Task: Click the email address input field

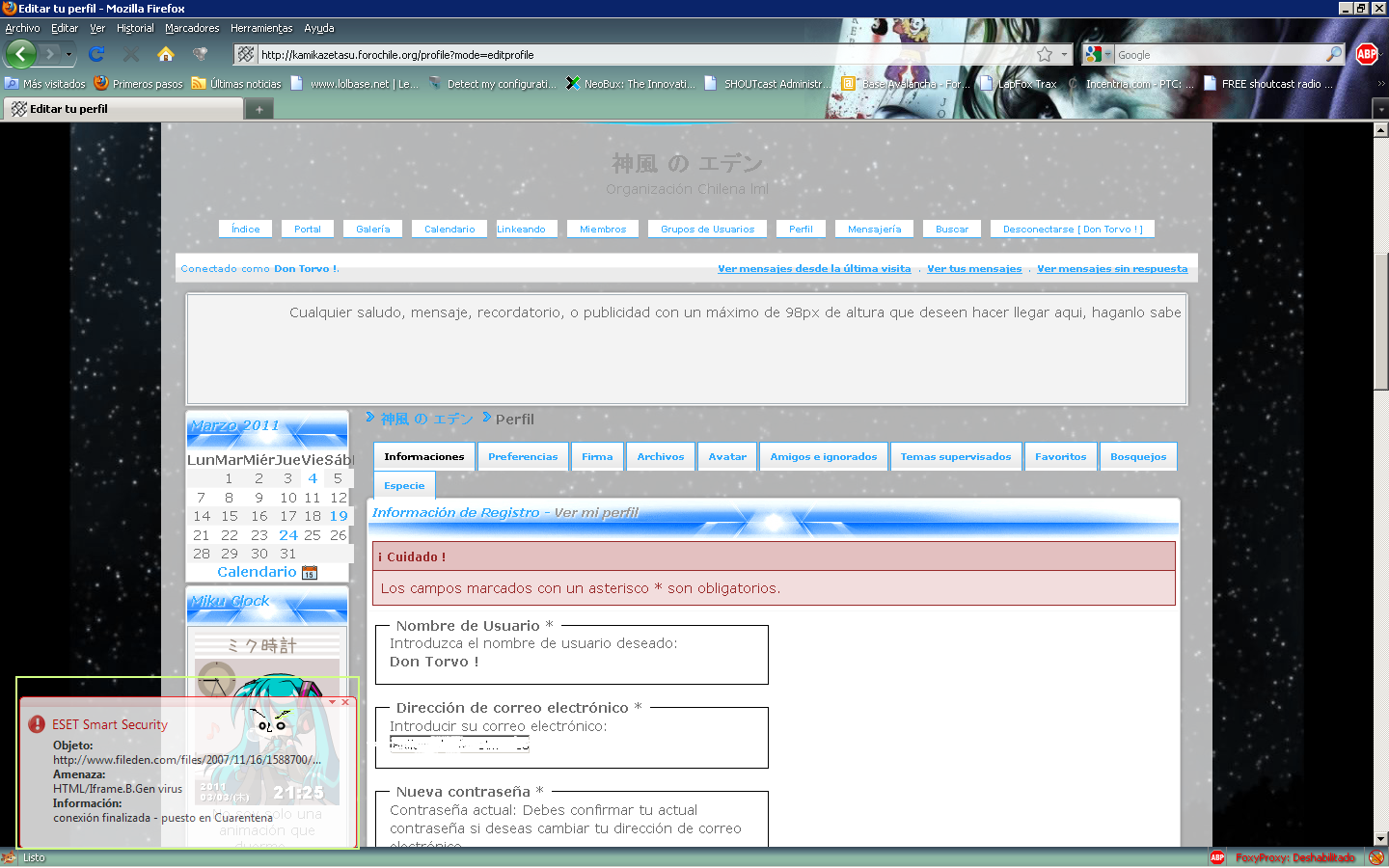Action: [x=460, y=745]
